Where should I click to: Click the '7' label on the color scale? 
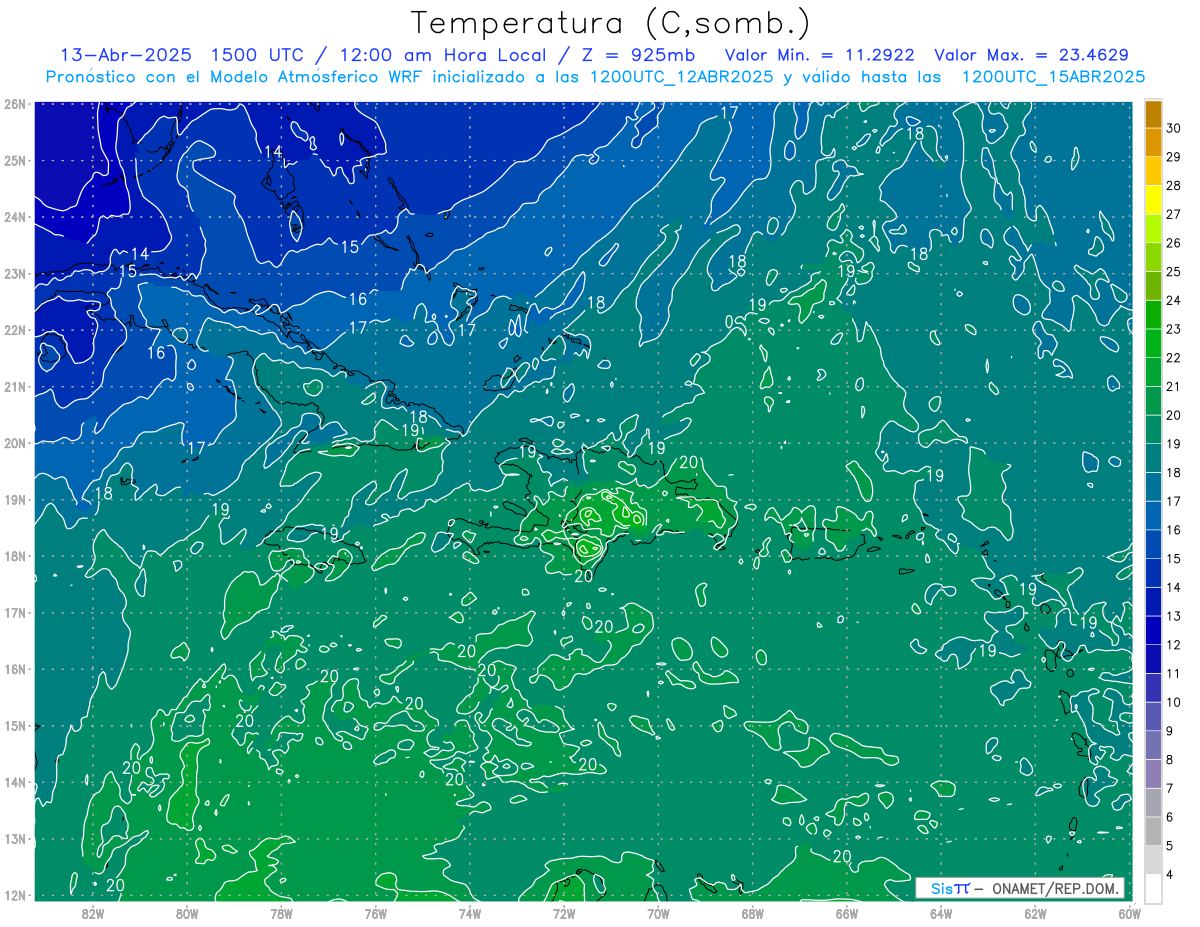pyautogui.click(x=1170, y=788)
